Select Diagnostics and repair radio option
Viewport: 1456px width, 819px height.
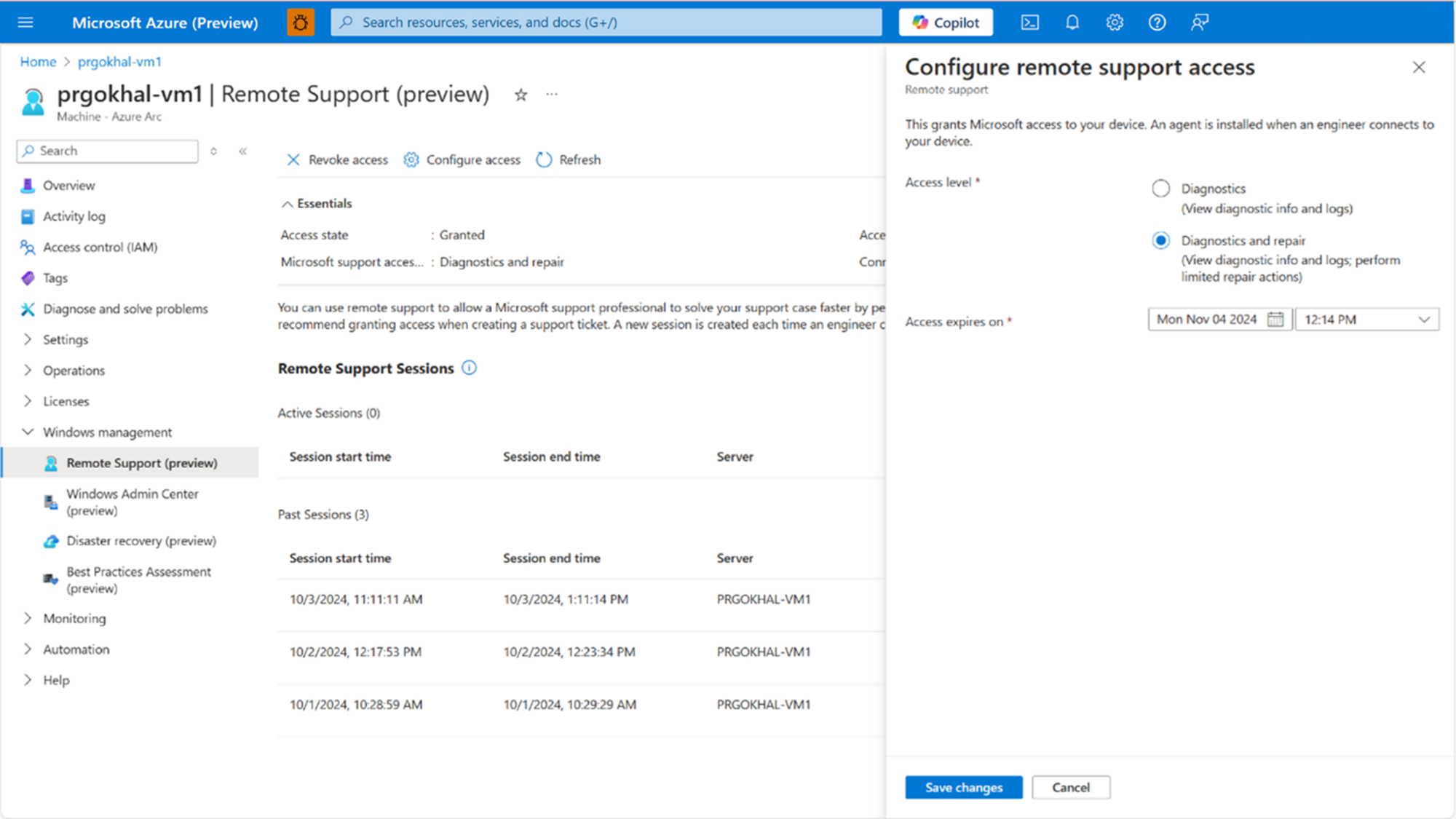(x=1160, y=240)
